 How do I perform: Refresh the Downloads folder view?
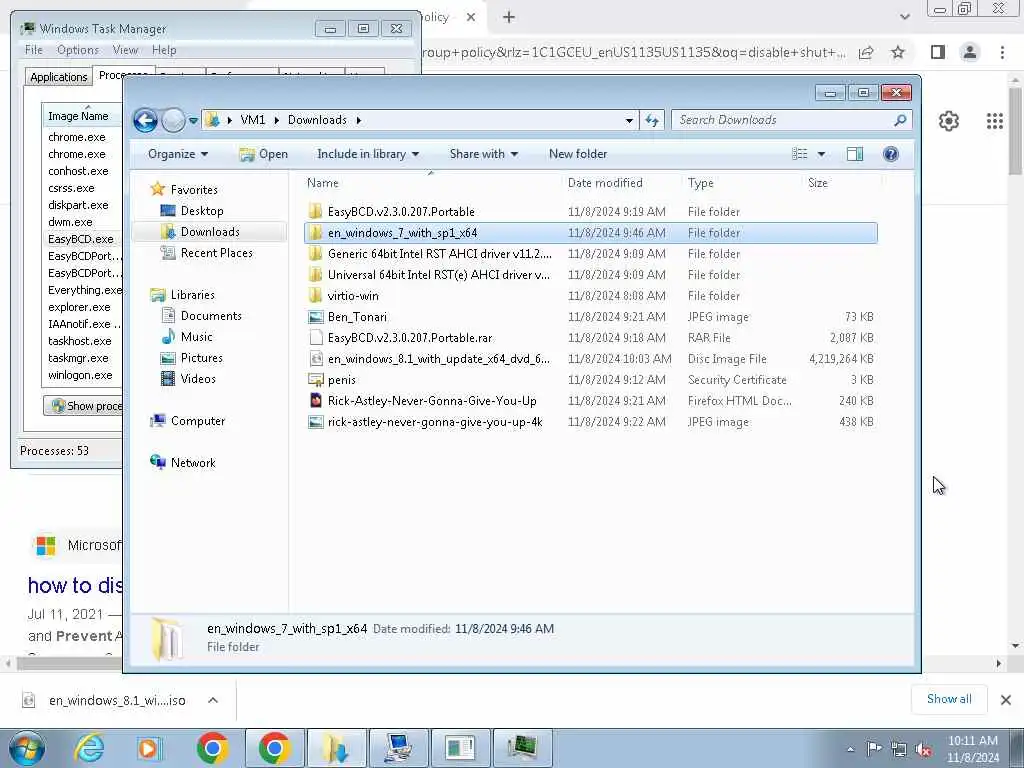coord(652,120)
